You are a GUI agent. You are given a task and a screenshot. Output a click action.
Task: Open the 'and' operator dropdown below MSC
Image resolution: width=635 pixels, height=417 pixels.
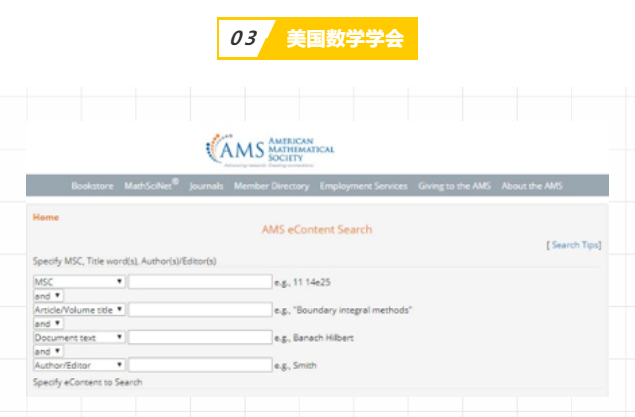(49, 296)
